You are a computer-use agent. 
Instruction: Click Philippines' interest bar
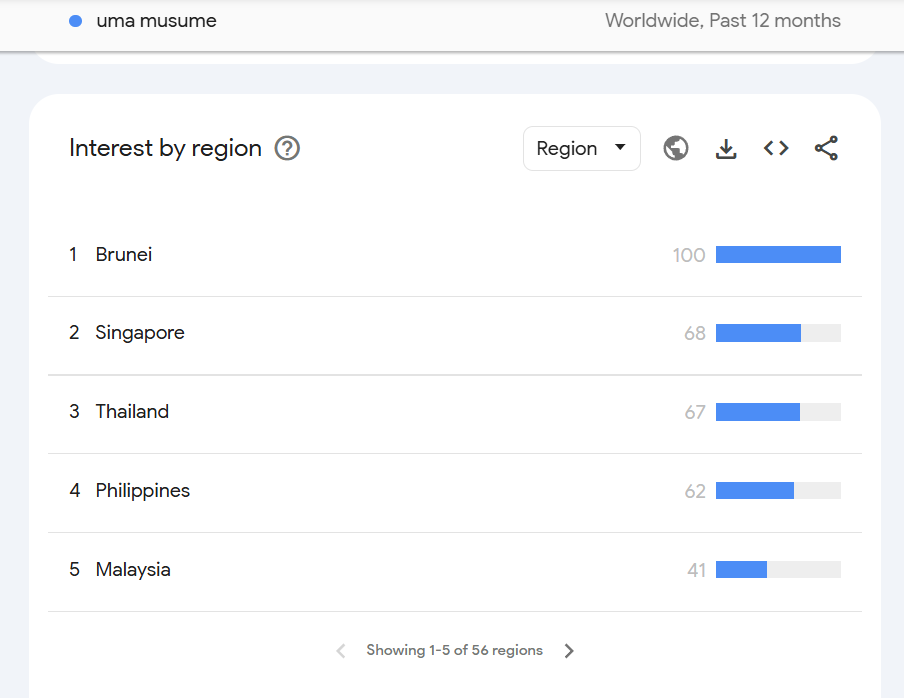(778, 491)
